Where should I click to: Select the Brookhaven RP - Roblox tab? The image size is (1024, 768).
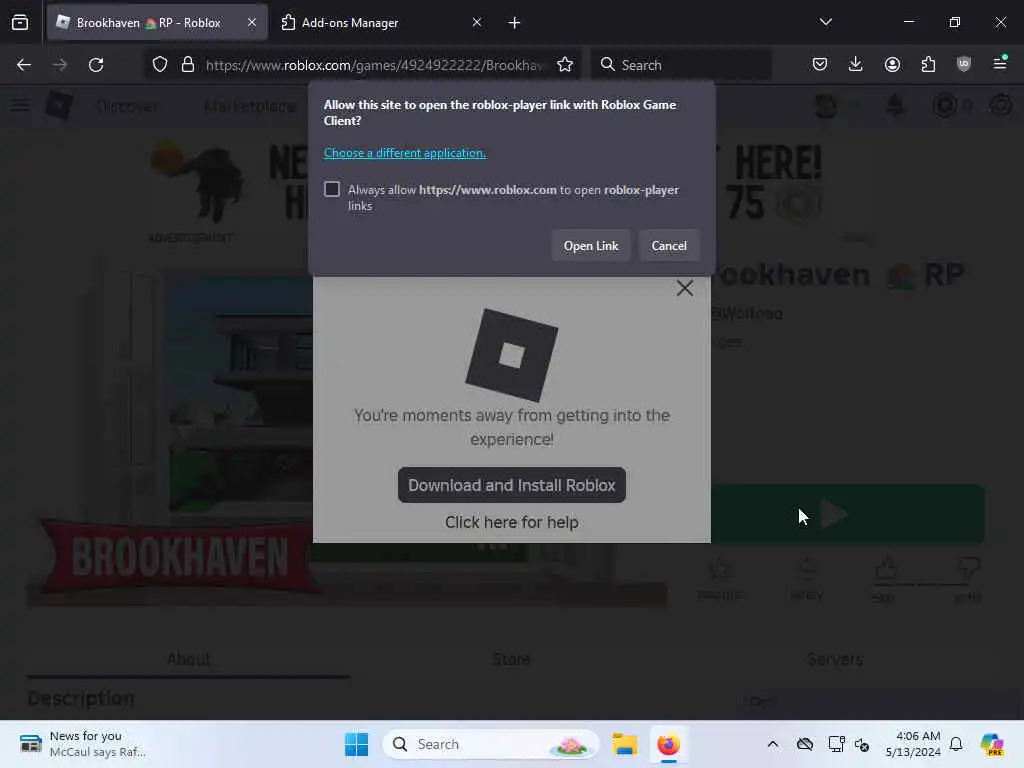click(157, 23)
